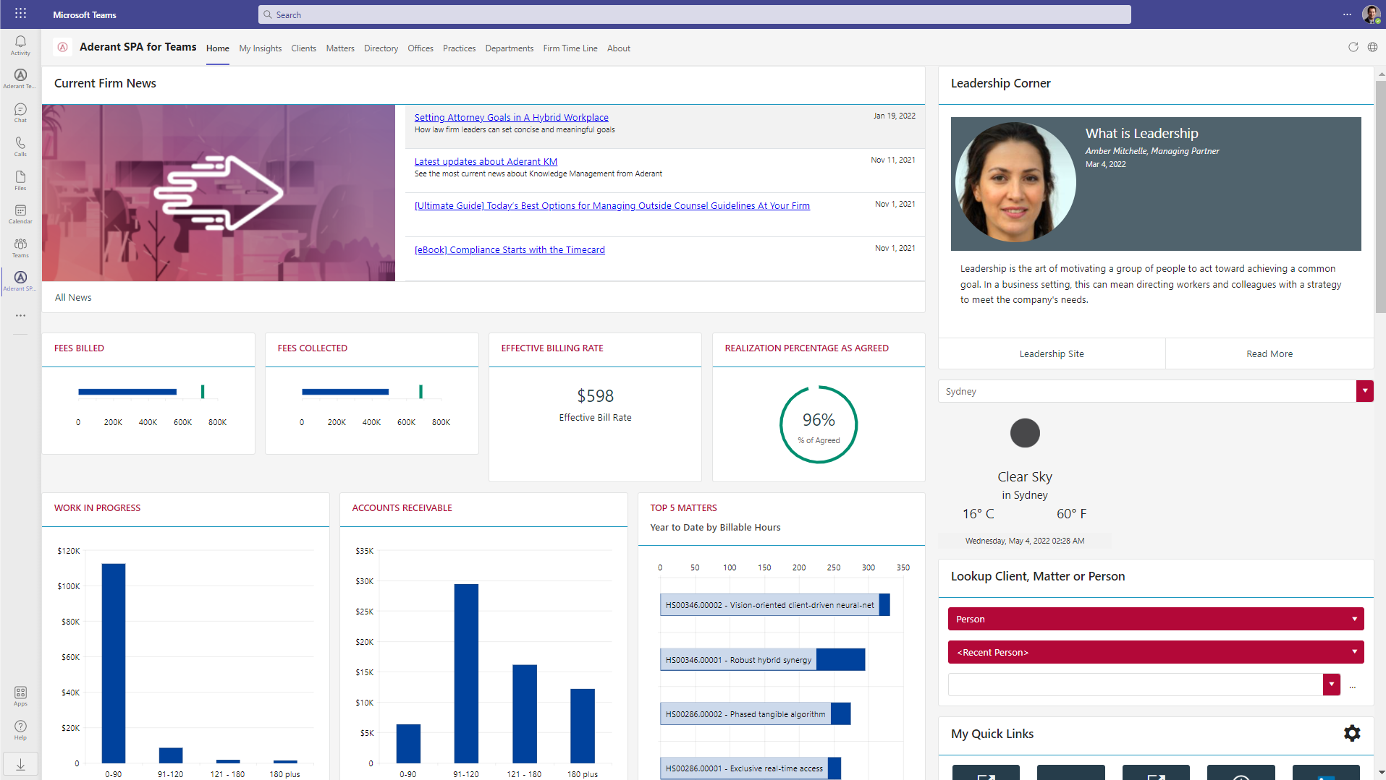This screenshot has height=780, width=1386.
Task: Click the Teams search bar
Action: 693,14
